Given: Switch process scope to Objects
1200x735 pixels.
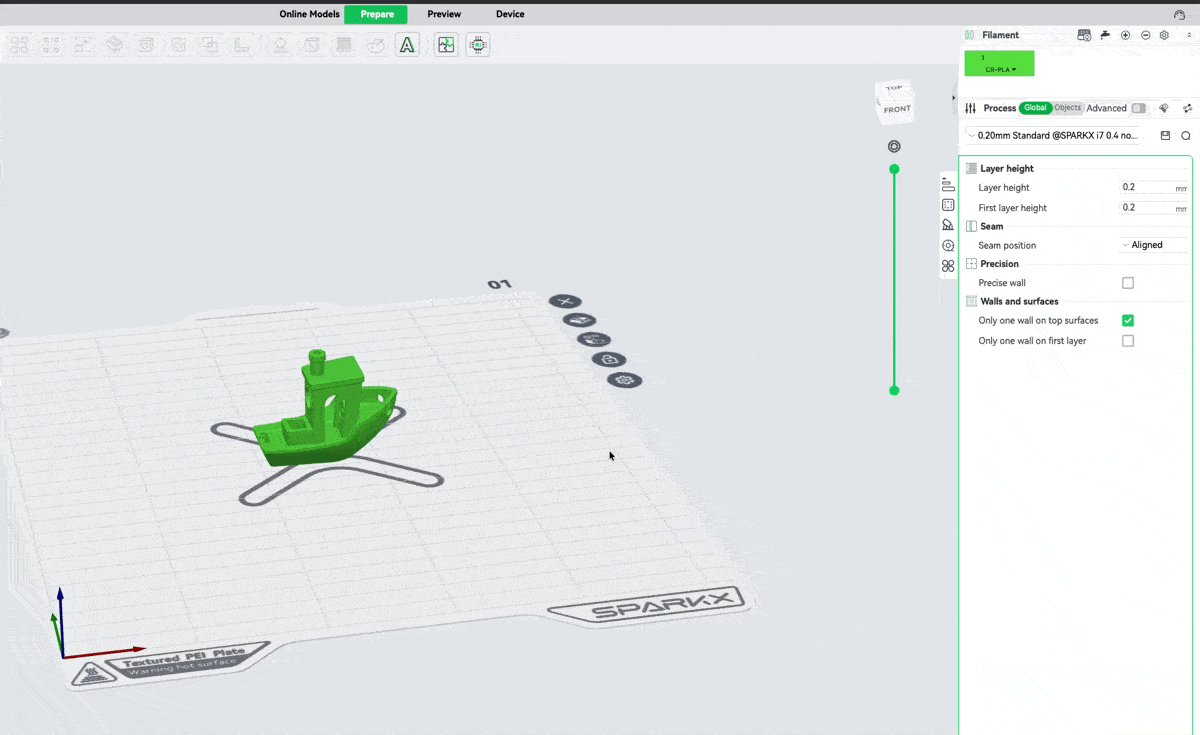Looking at the screenshot, I should click(1067, 108).
